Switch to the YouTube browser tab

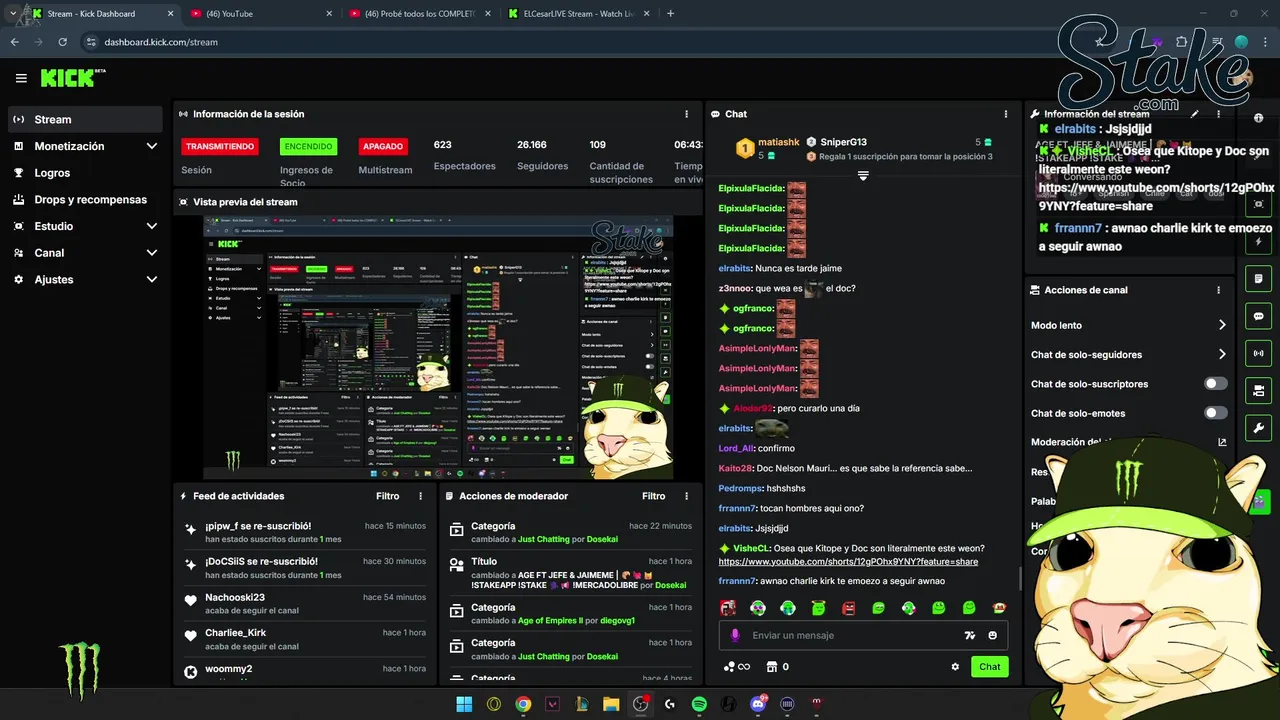[260, 14]
